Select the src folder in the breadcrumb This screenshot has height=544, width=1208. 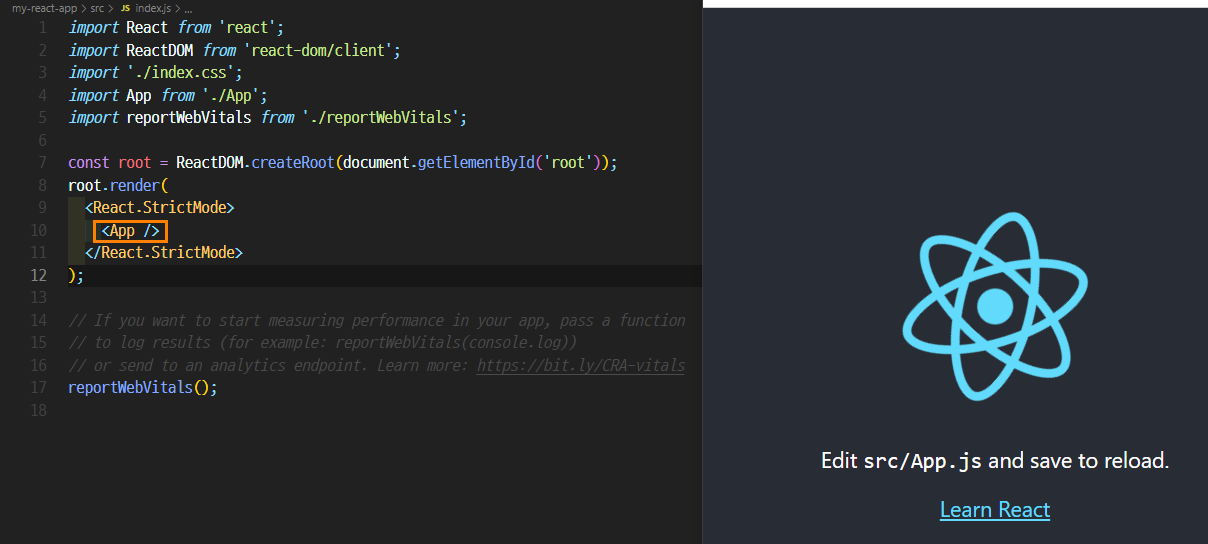[x=97, y=8]
